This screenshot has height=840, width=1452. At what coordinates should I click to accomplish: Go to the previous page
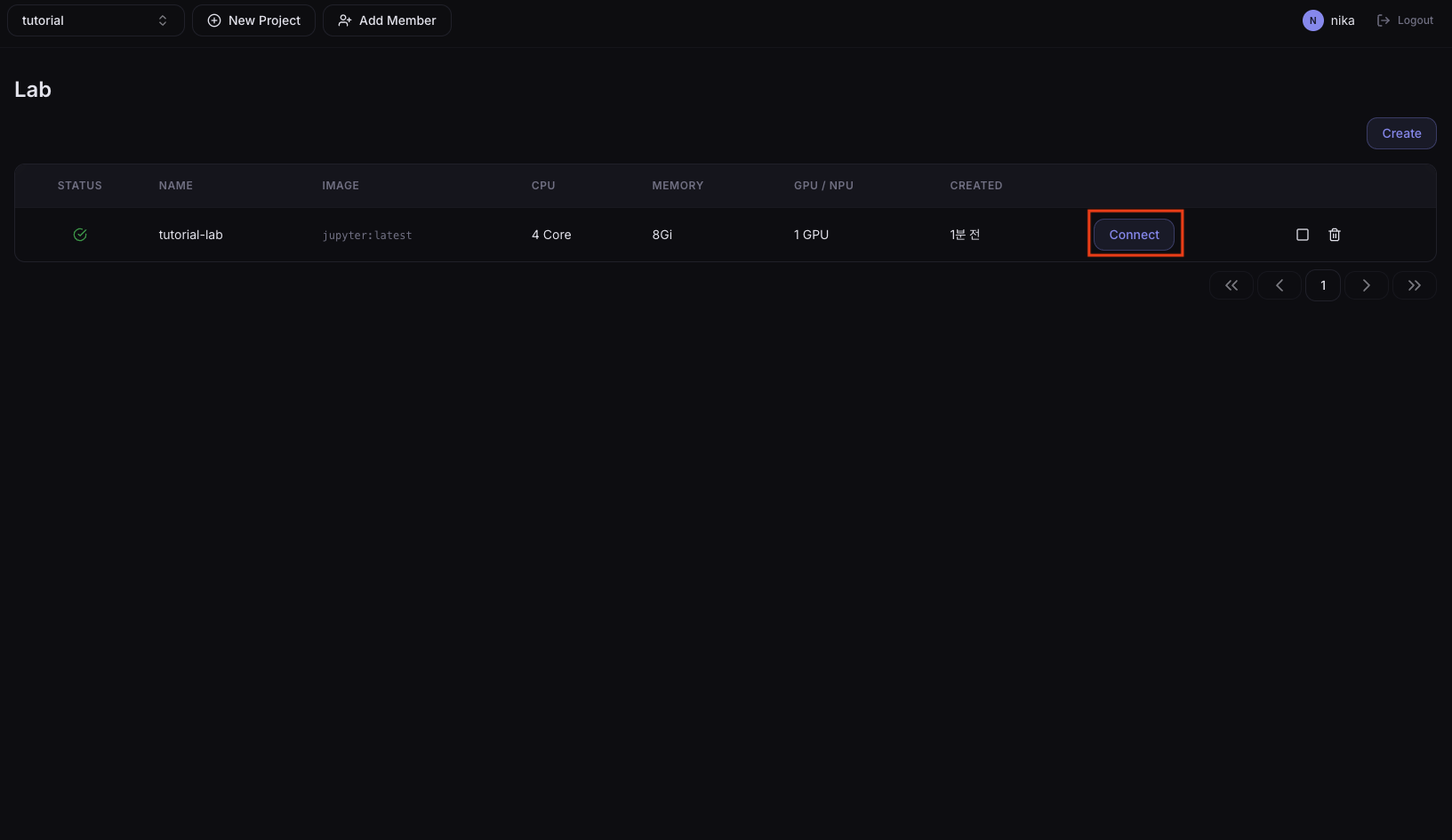coord(1280,285)
